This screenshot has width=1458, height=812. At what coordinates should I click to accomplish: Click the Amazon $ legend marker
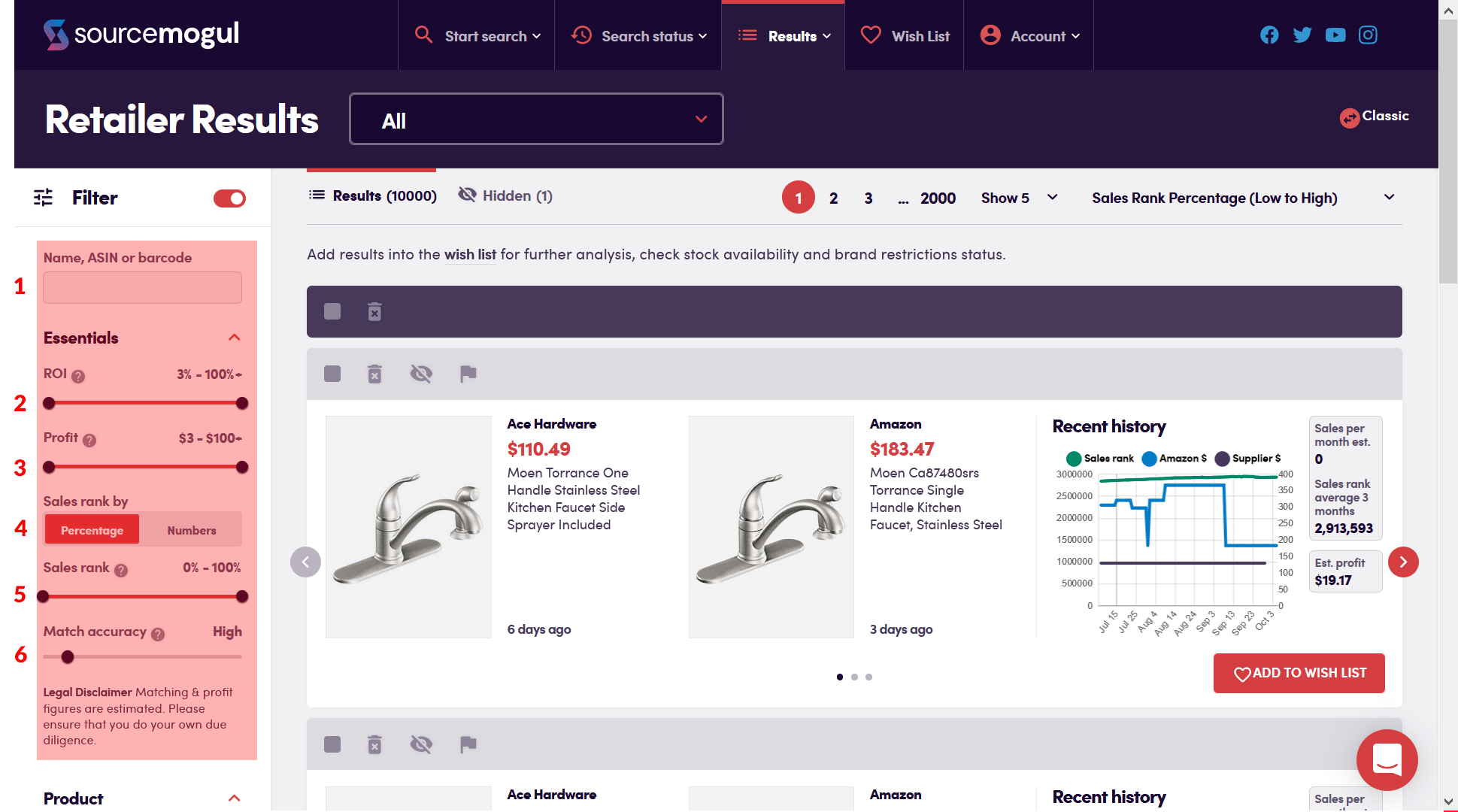tap(1149, 459)
